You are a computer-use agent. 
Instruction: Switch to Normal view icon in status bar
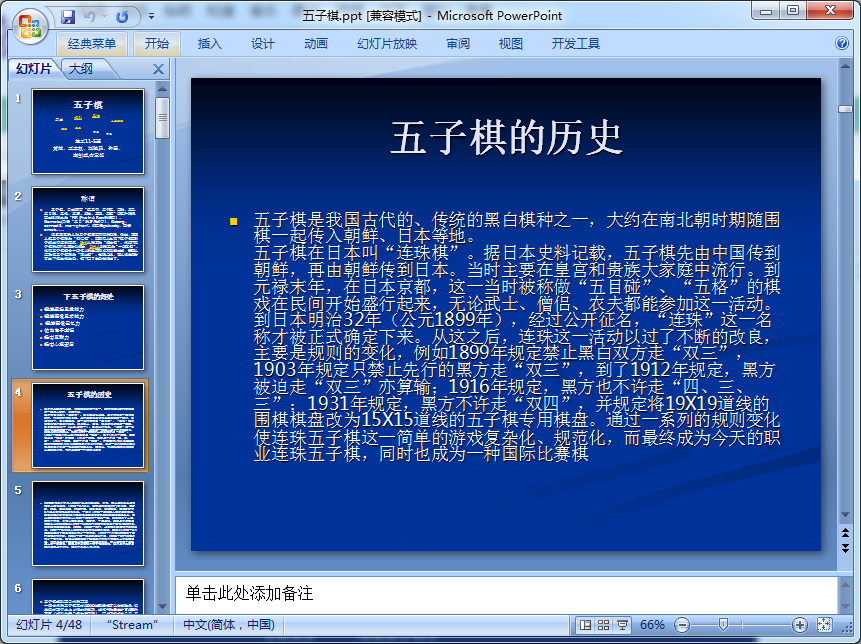(x=585, y=625)
